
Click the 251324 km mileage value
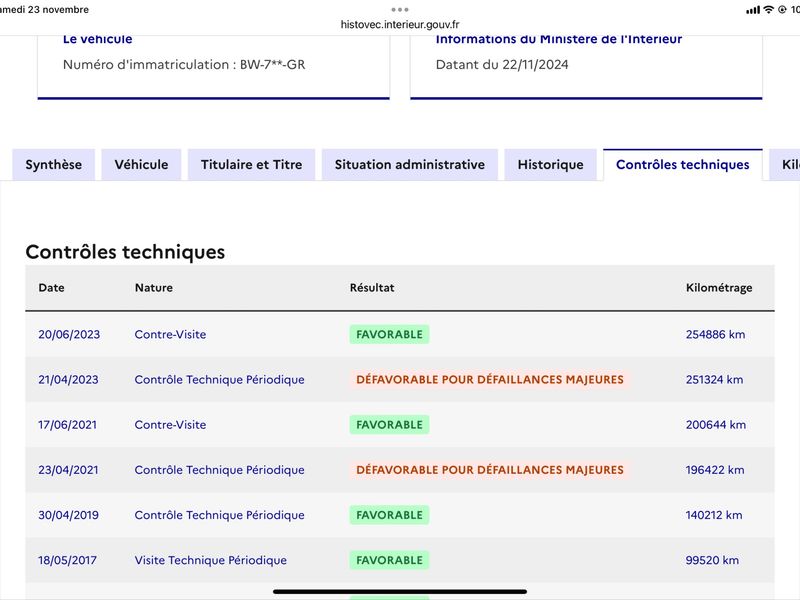pyautogui.click(x=714, y=380)
